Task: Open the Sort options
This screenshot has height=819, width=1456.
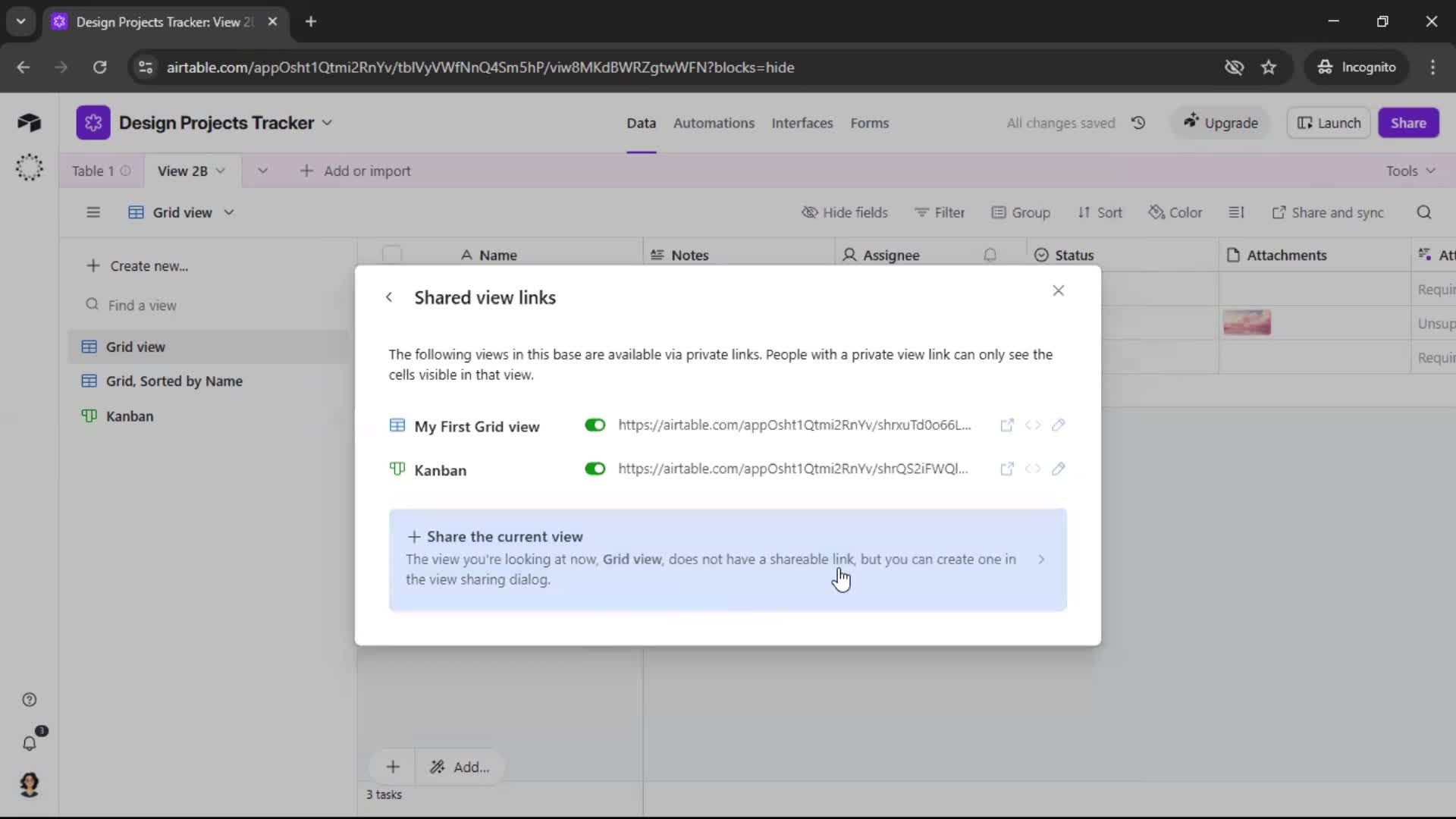Action: [x=1100, y=213]
